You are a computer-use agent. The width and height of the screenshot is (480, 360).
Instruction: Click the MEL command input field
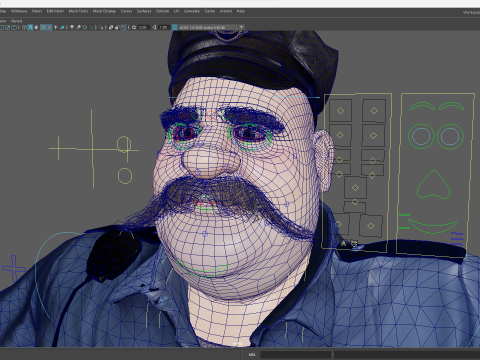(x=296, y=354)
